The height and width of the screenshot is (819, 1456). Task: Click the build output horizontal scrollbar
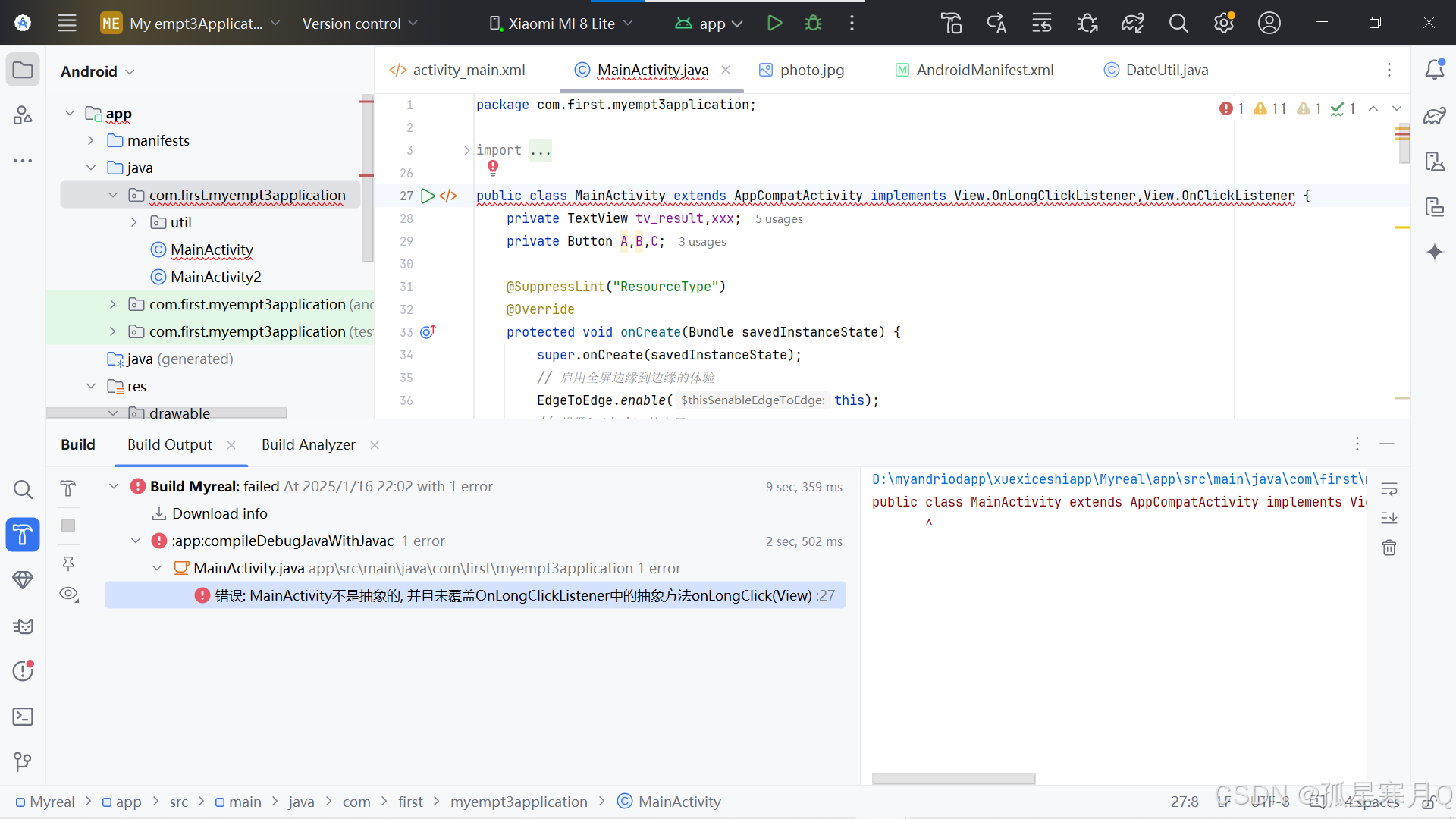coord(953,779)
